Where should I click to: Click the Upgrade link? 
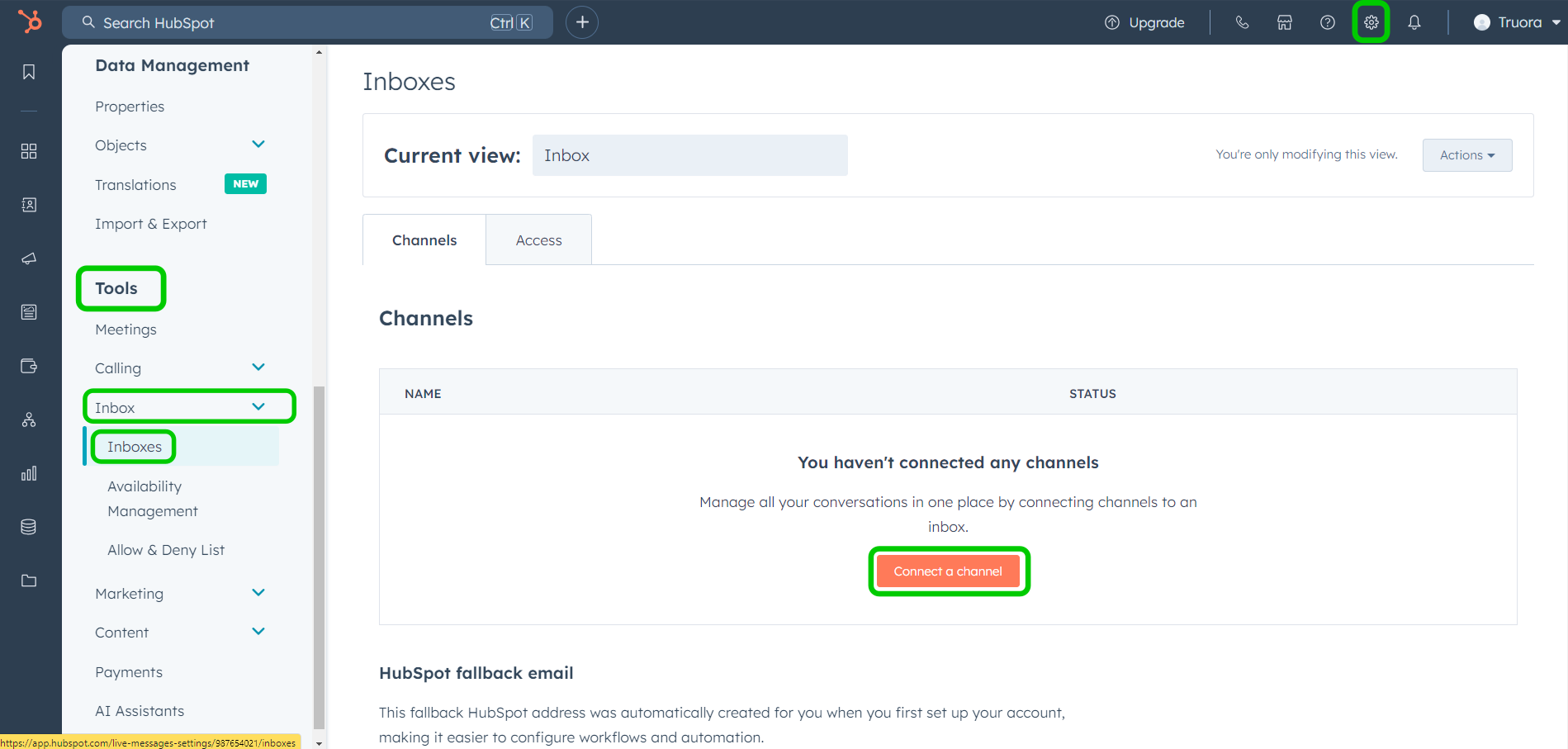(1157, 23)
